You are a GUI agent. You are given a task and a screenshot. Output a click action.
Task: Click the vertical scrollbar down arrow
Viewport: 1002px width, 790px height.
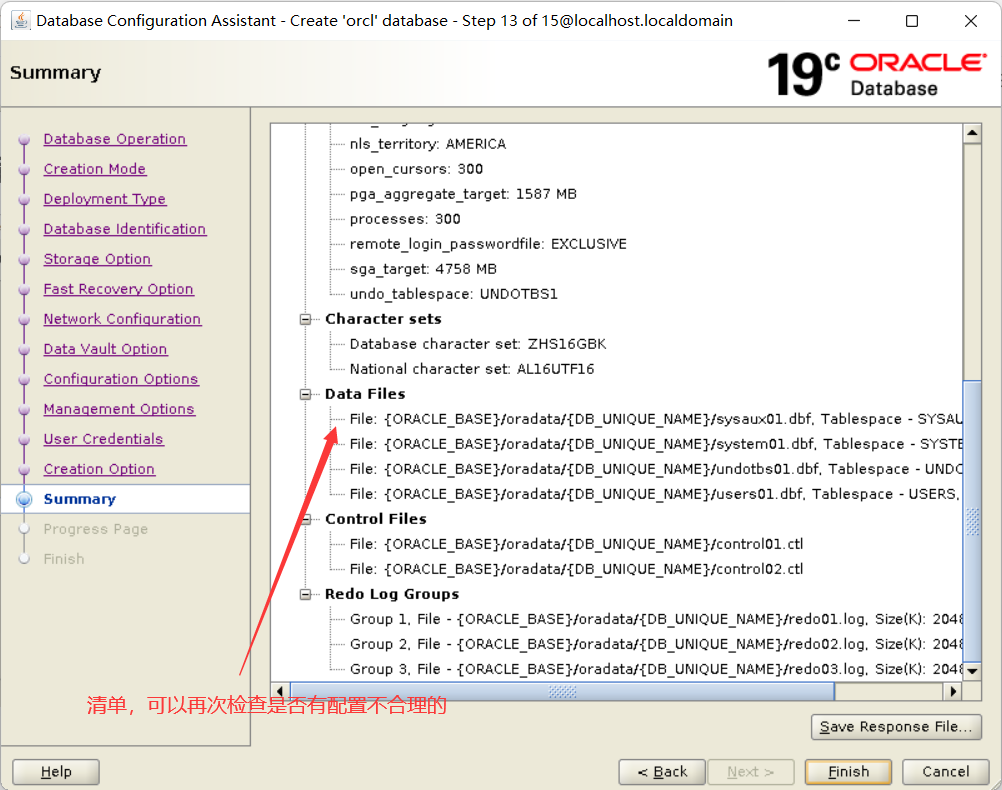pyautogui.click(x=972, y=671)
